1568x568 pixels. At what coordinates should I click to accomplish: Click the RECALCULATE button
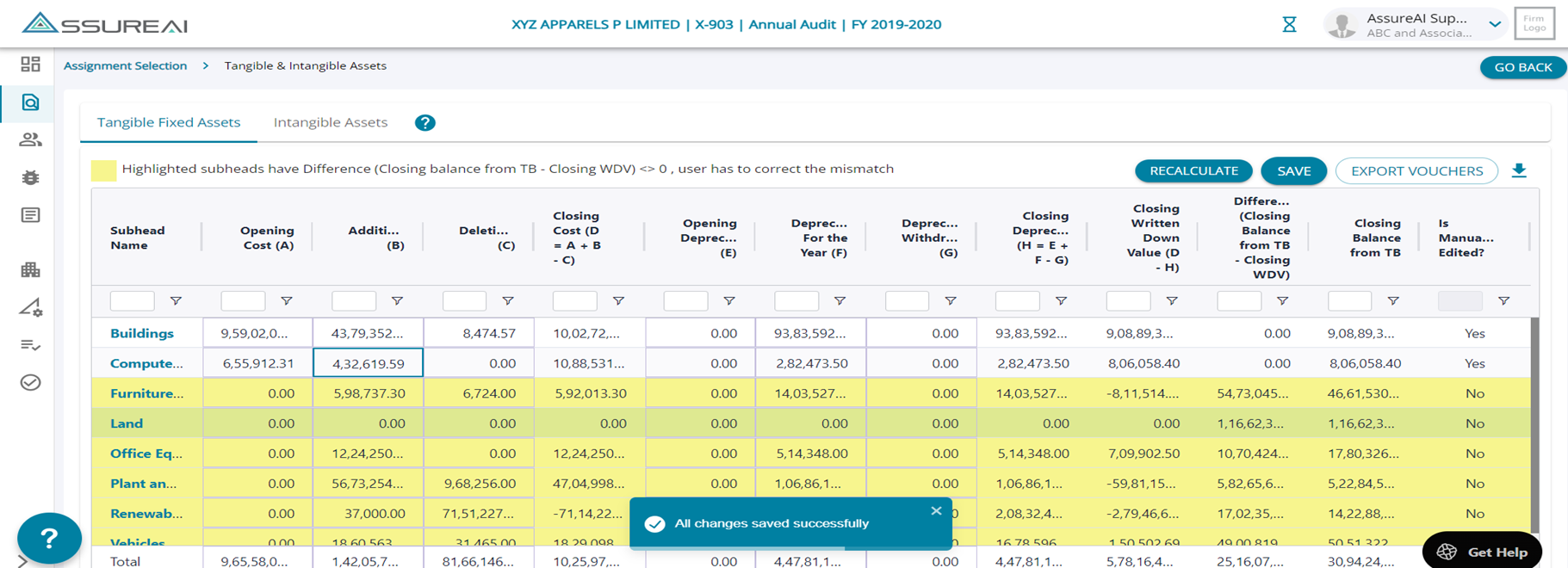coord(1193,170)
